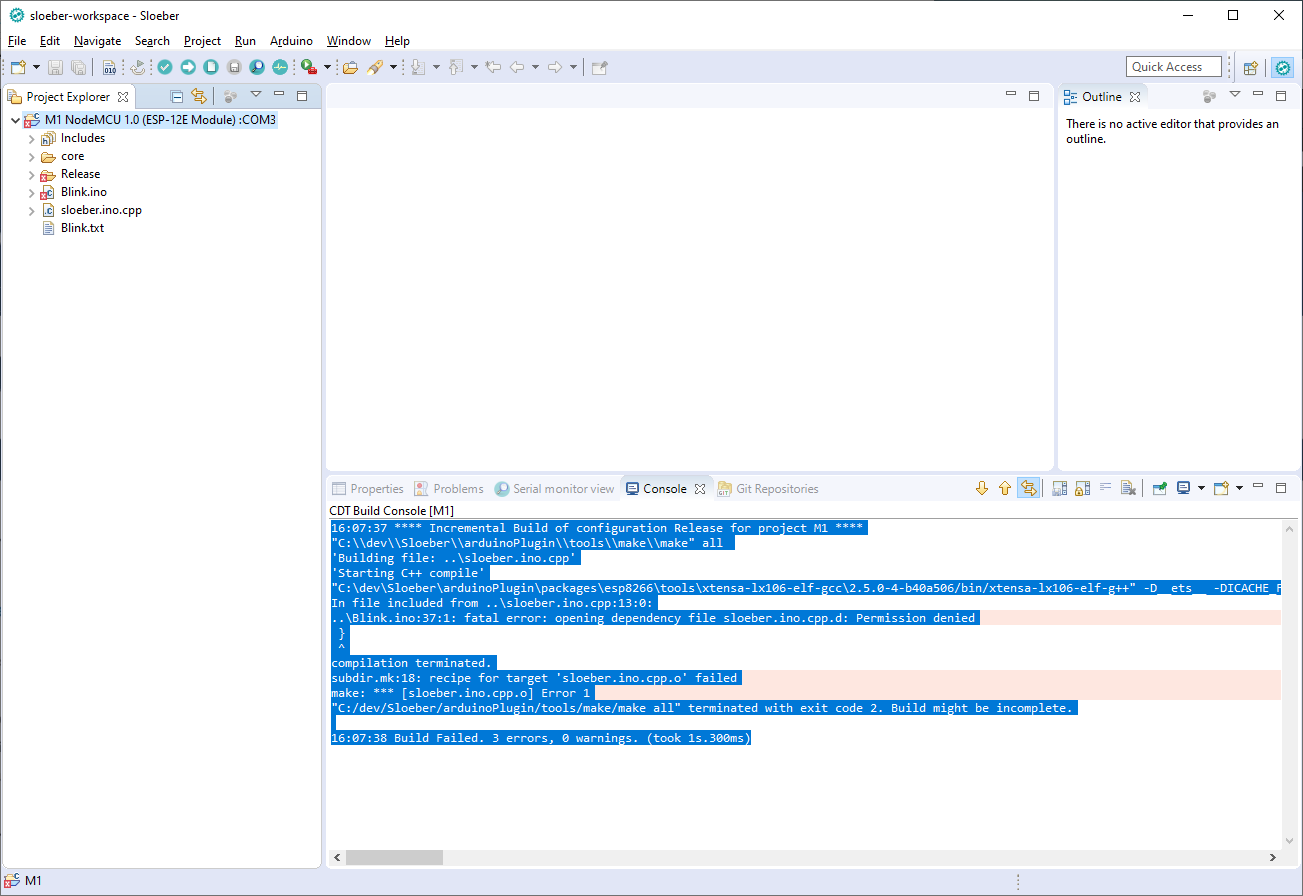The width and height of the screenshot is (1303, 896).
Task: Click the Clear Console icon
Action: pyautogui.click(x=1128, y=488)
